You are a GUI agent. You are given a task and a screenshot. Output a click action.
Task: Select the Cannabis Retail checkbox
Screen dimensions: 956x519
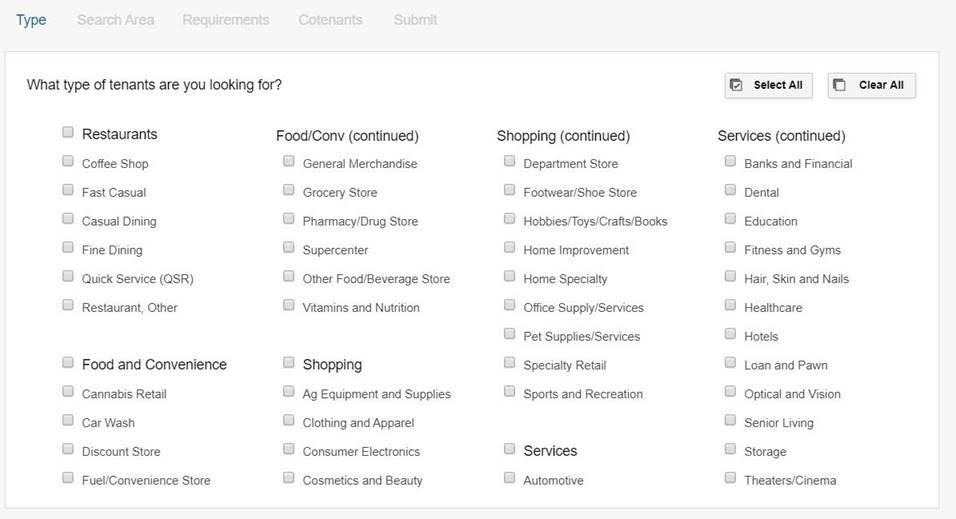click(x=68, y=392)
